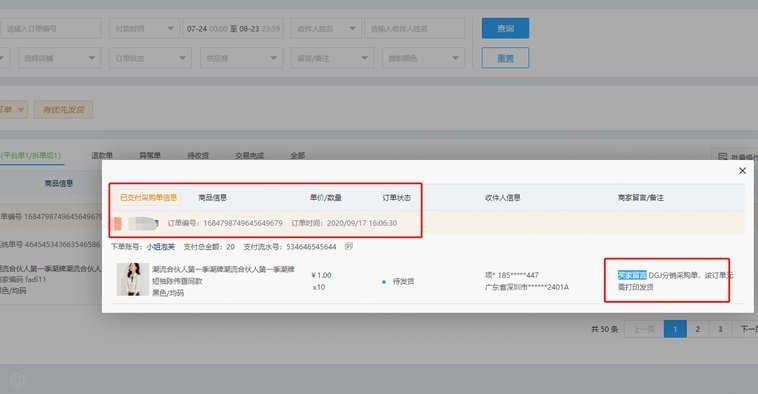Switch to the 全部 tab

tap(298, 155)
